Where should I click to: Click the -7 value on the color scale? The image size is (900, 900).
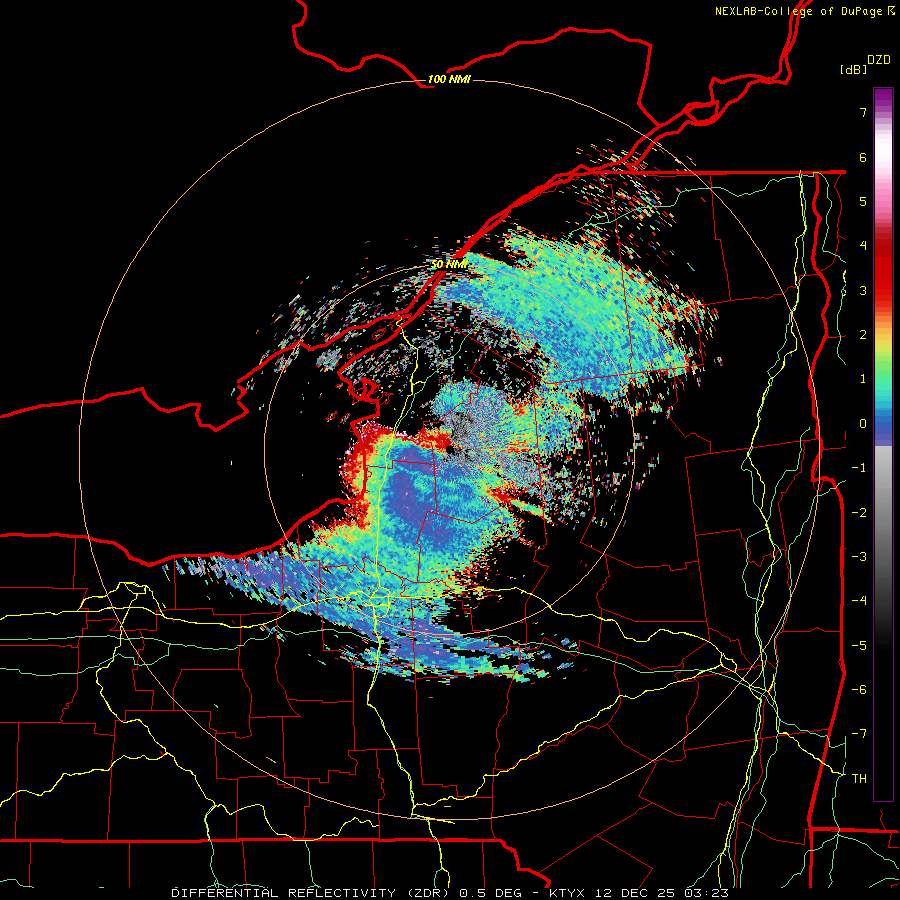tap(859, 734)
